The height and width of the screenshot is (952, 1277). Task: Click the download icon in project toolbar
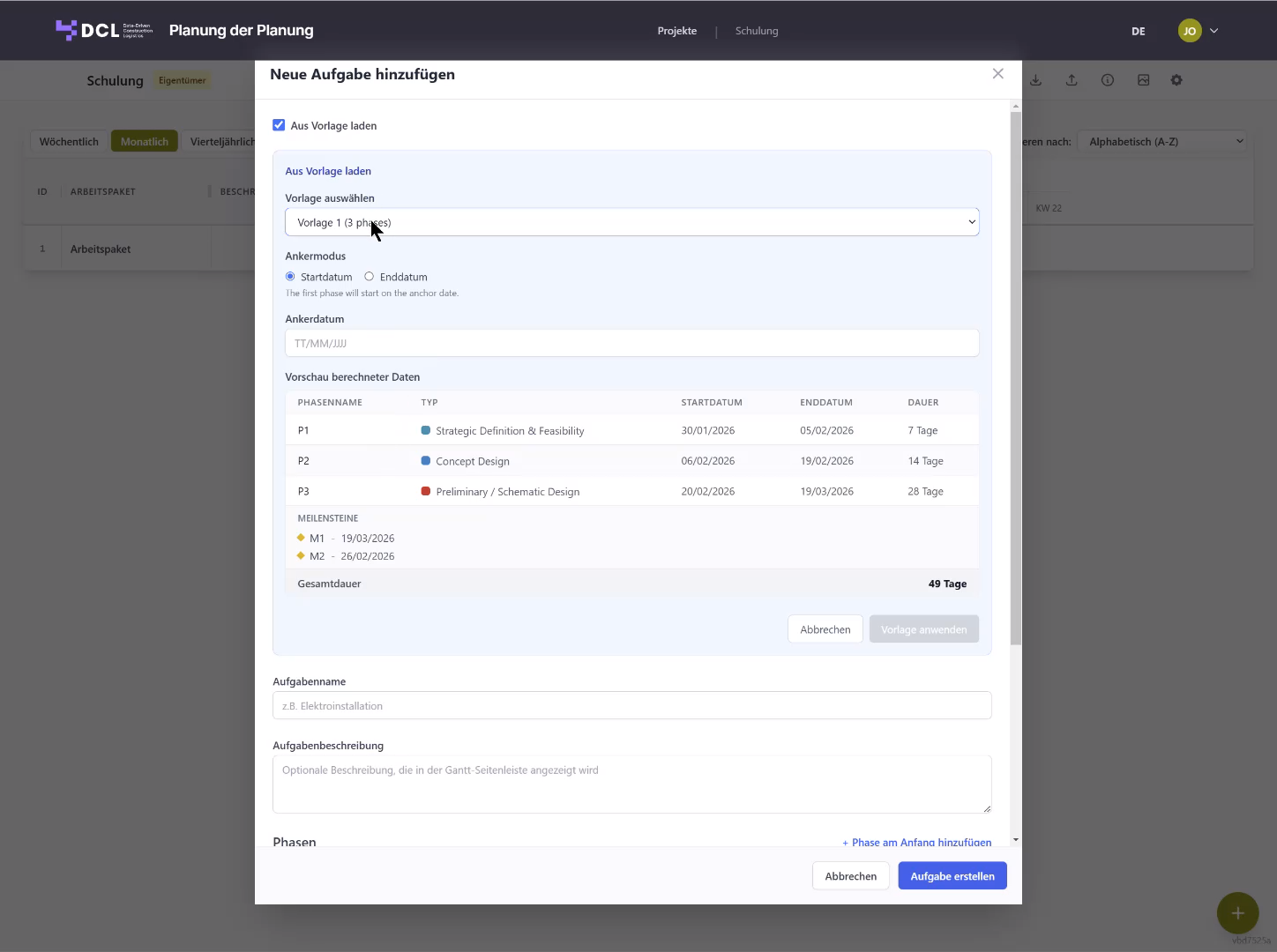pyautogui.click(x=1036, y=80)
